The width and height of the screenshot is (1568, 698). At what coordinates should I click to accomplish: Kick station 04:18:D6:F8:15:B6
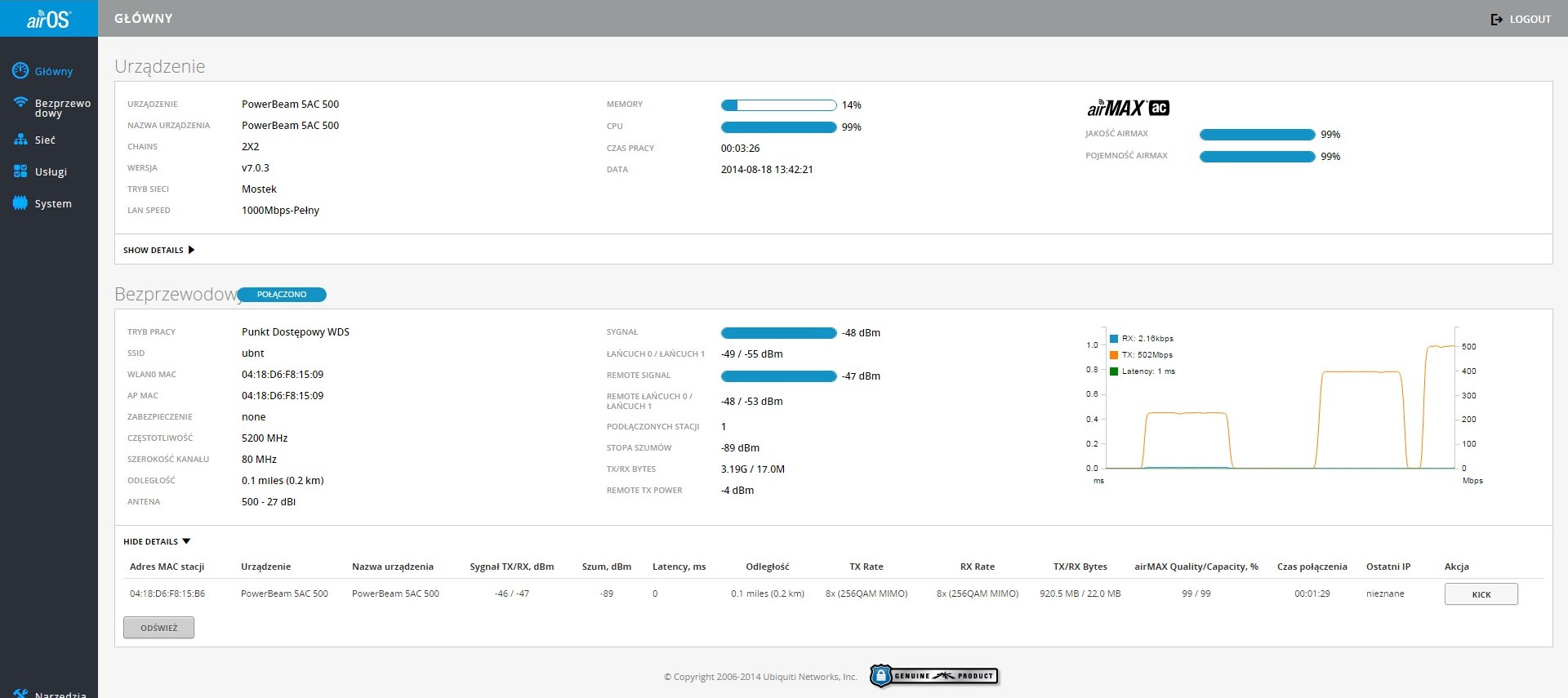1481,594
